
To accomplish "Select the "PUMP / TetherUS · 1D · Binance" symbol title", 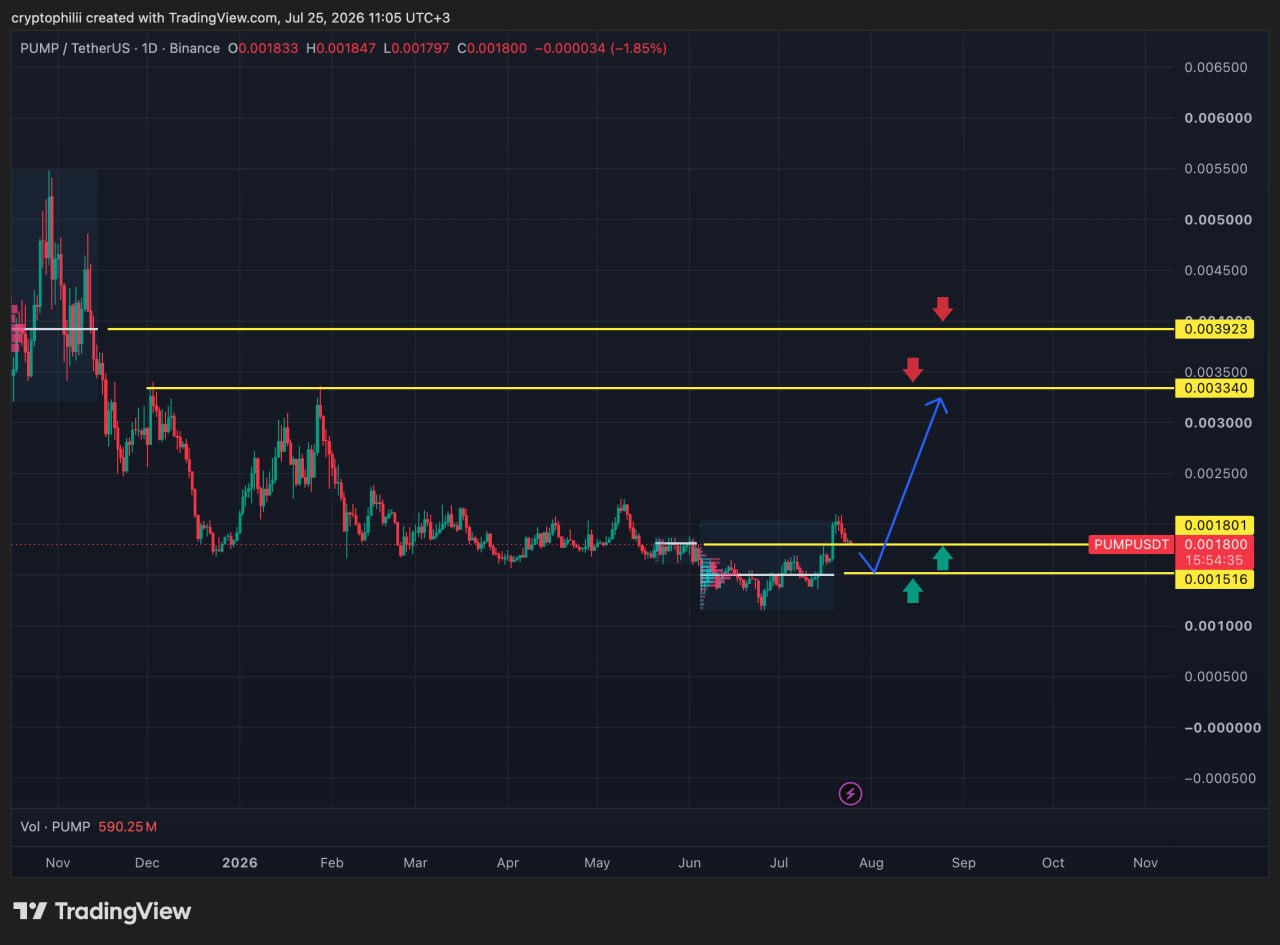I will tap(118, 48).
